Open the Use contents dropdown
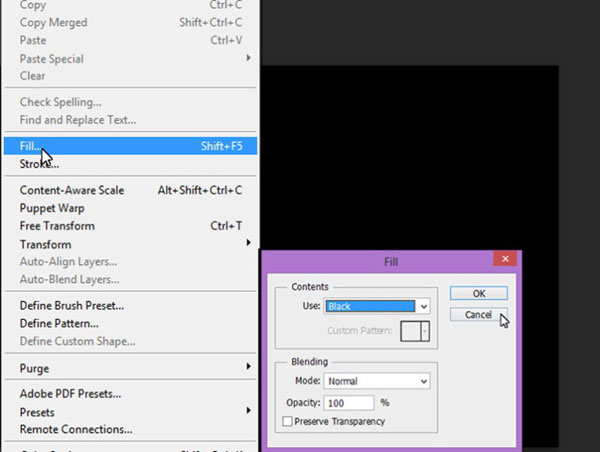Screen dimensions: 600x452 tap(377, 307)
